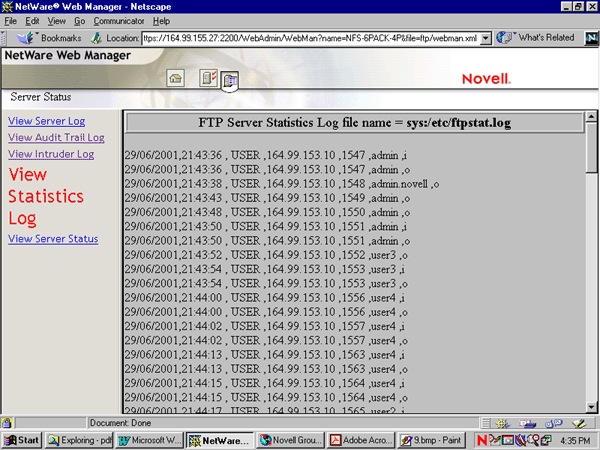Select the highlighted Server Status icon
Image resolution: width=600 pixels, height=450 pixels.
230,80
